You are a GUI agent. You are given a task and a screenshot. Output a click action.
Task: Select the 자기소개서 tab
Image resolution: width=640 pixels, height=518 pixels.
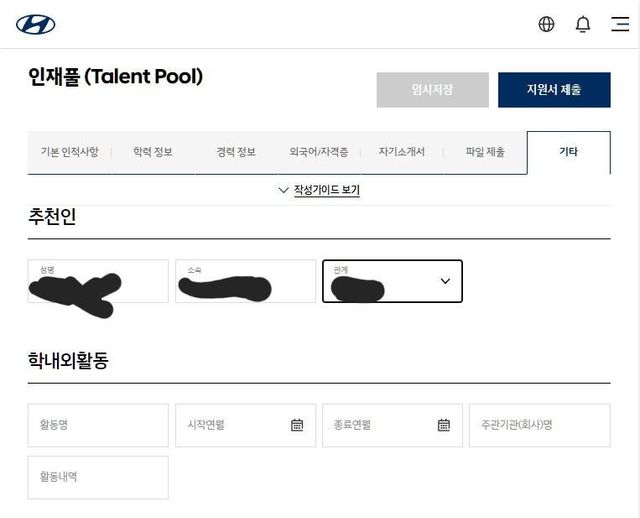[402, 152]
